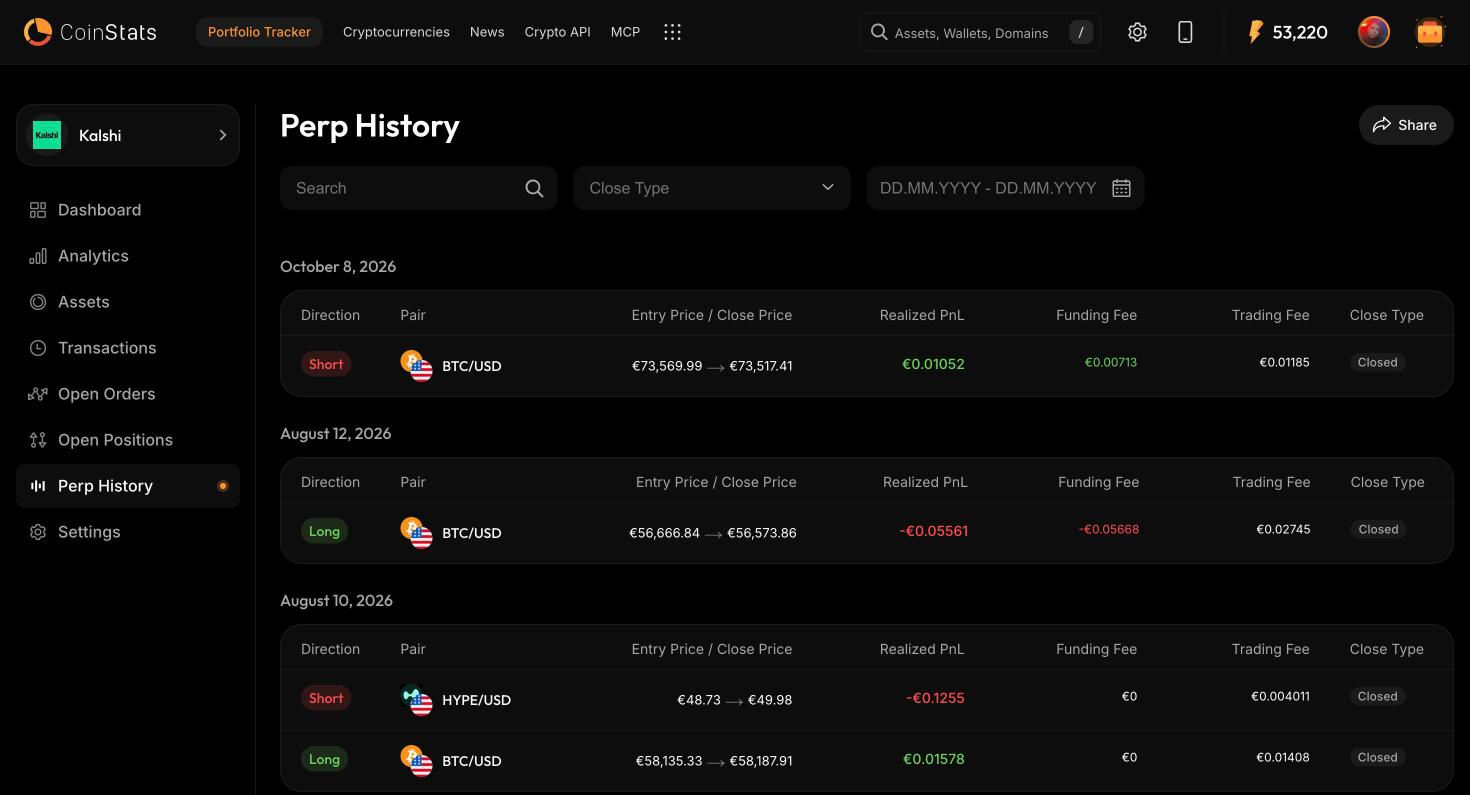Image resolution: width=1470 pixels, height=795 pixels.
Task: Click the HYPE/USD pair name
Action: tap(476, 700)
